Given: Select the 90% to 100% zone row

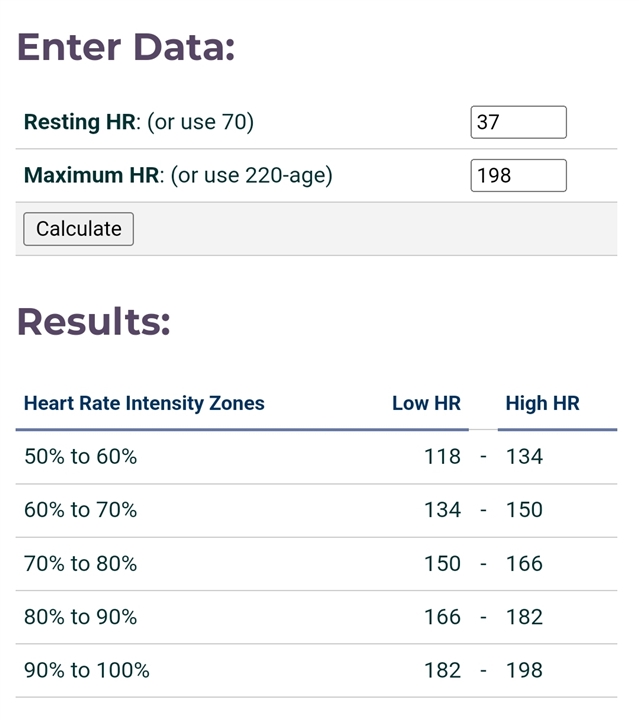Looking at the screenshot, I should click(316, 670).
